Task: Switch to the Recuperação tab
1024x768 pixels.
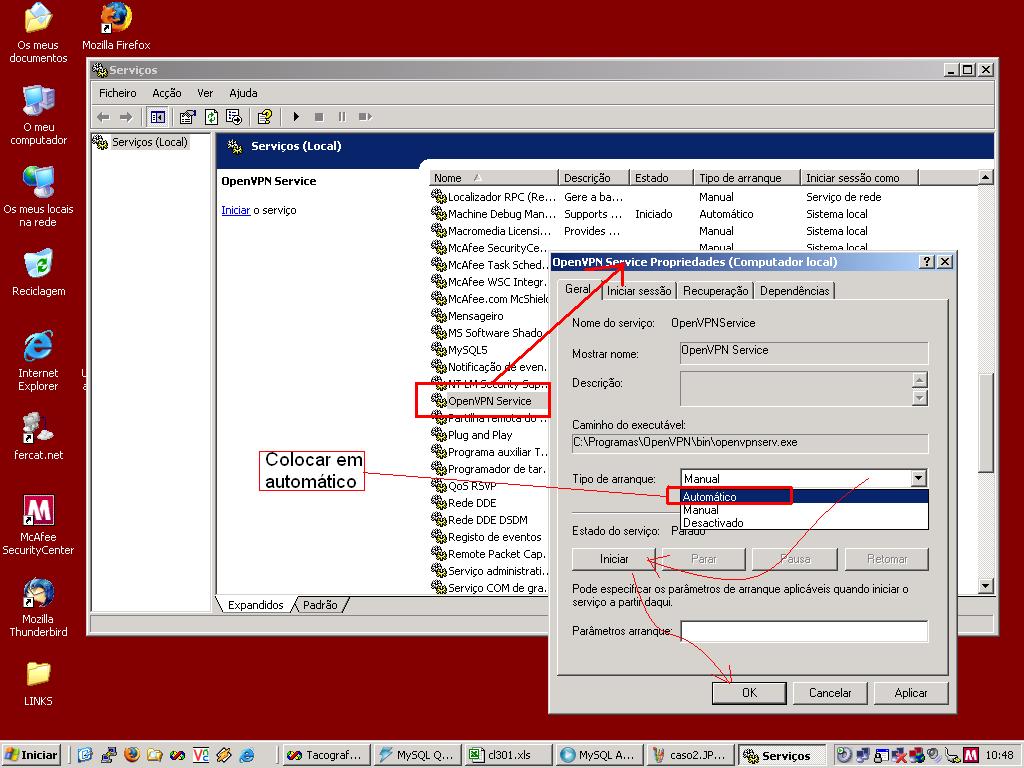Action: (x=715, y=291)
